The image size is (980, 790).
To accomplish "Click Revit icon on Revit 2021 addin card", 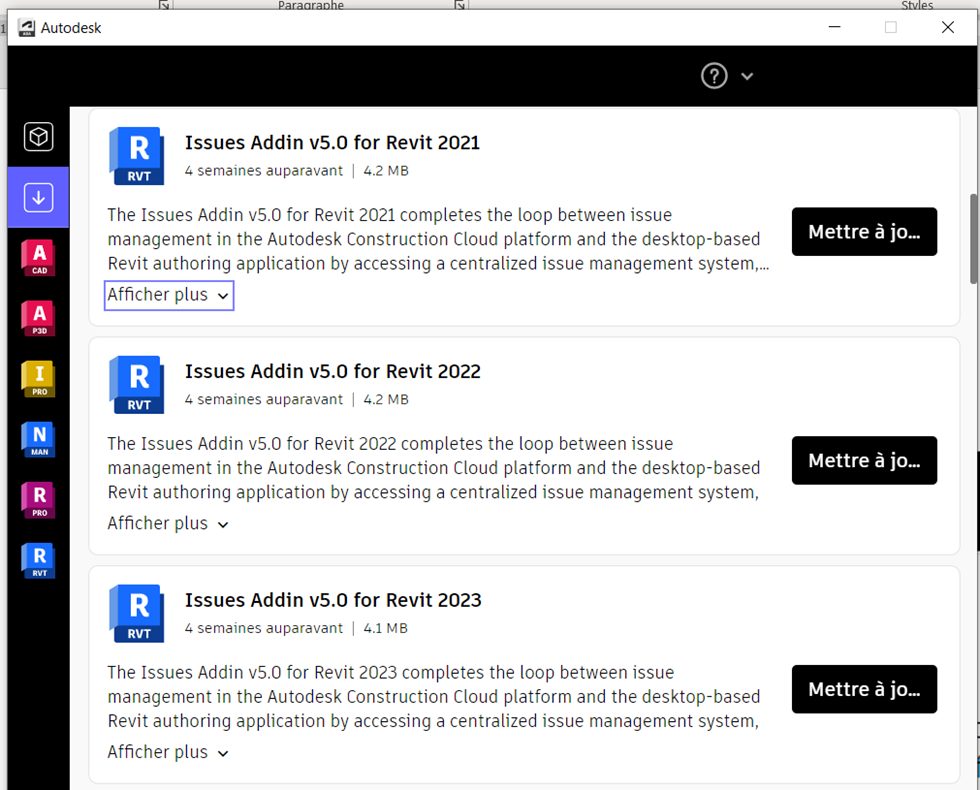I will pyautogui.click(x=137, y=156).
